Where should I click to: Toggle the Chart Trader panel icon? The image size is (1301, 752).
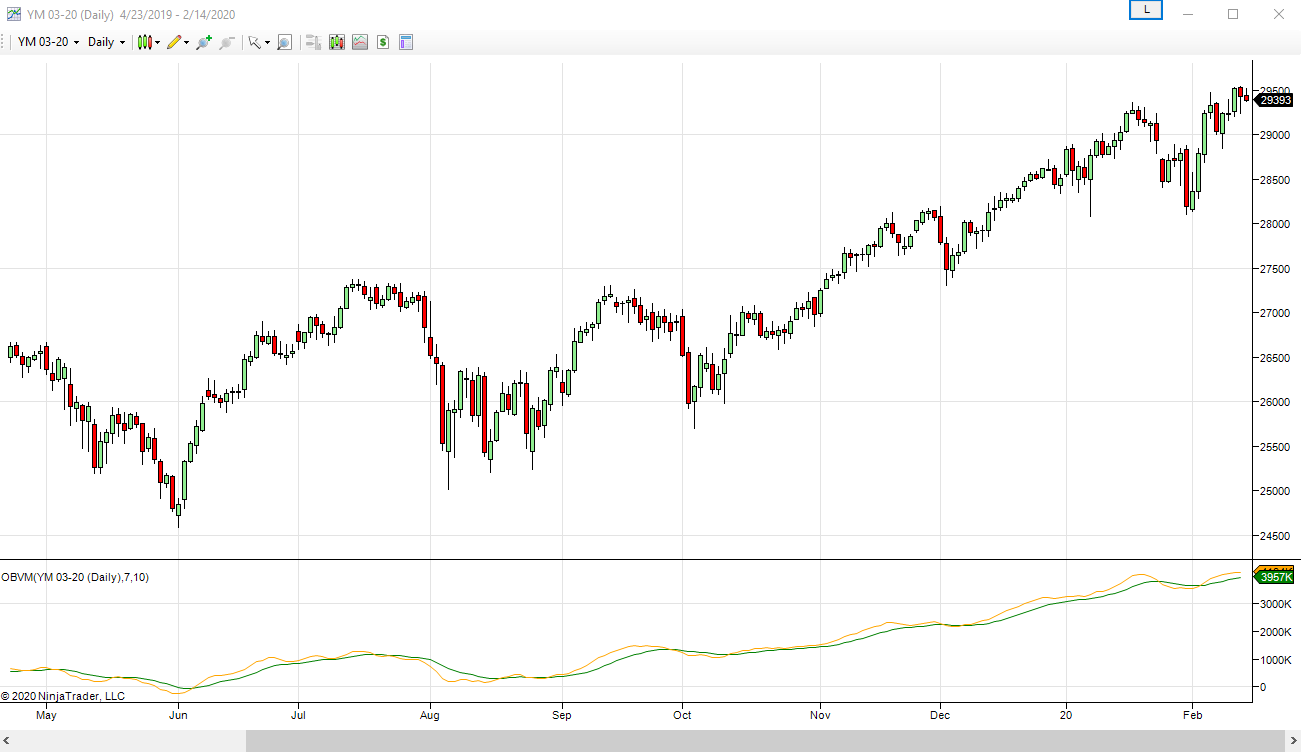click(313, 42)
